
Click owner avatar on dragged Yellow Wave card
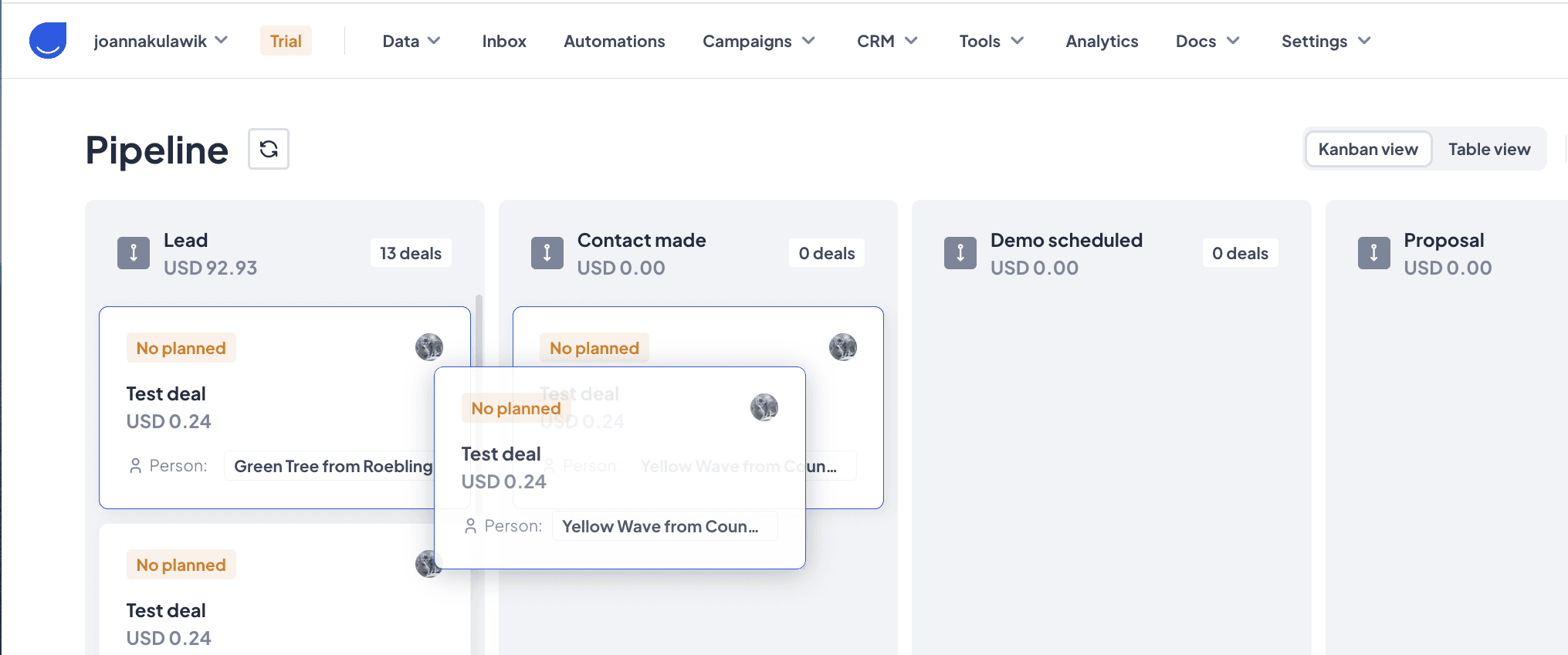764,407
